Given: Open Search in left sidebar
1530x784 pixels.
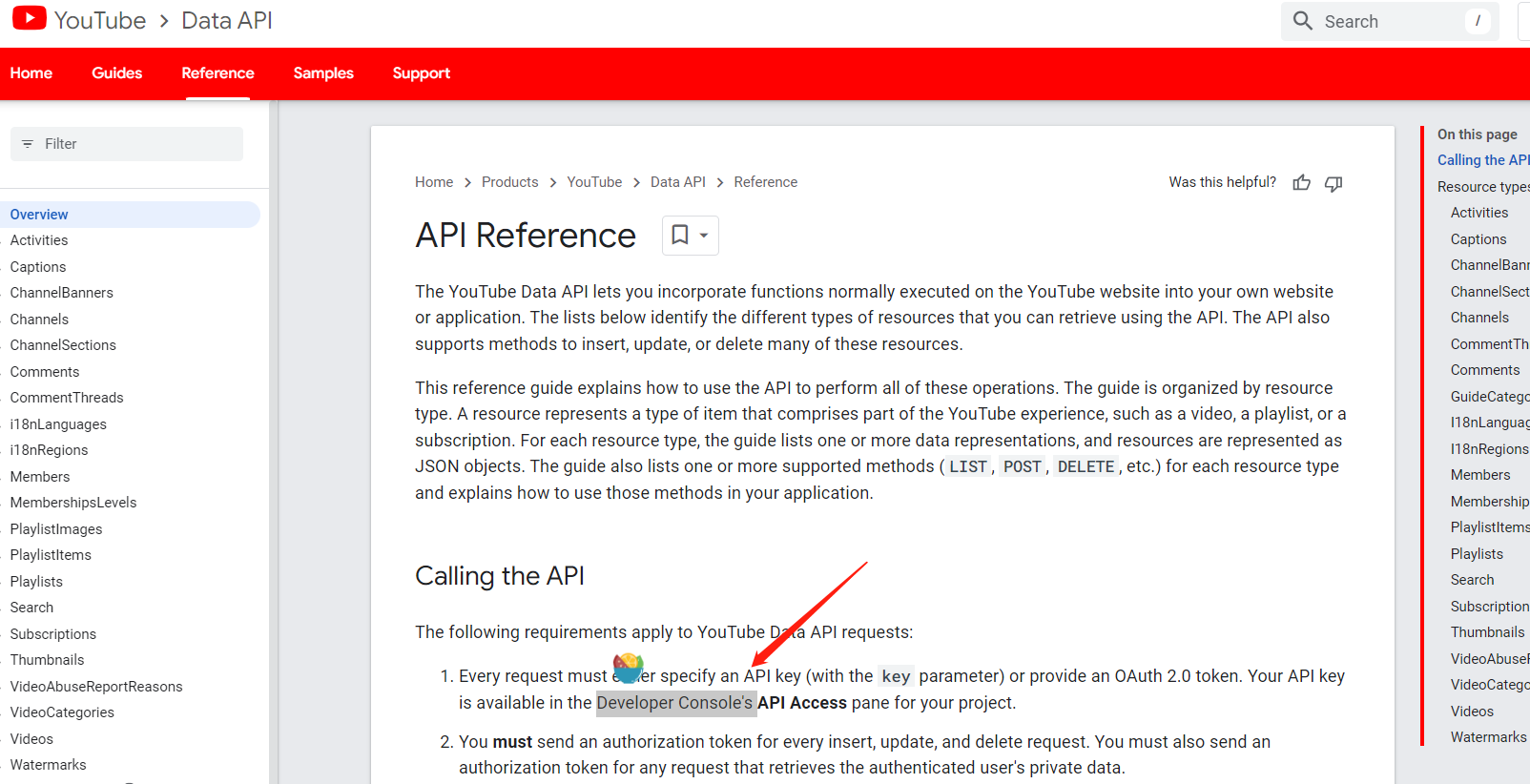Looking at the screenshot, I should click(x=31, y=608).
